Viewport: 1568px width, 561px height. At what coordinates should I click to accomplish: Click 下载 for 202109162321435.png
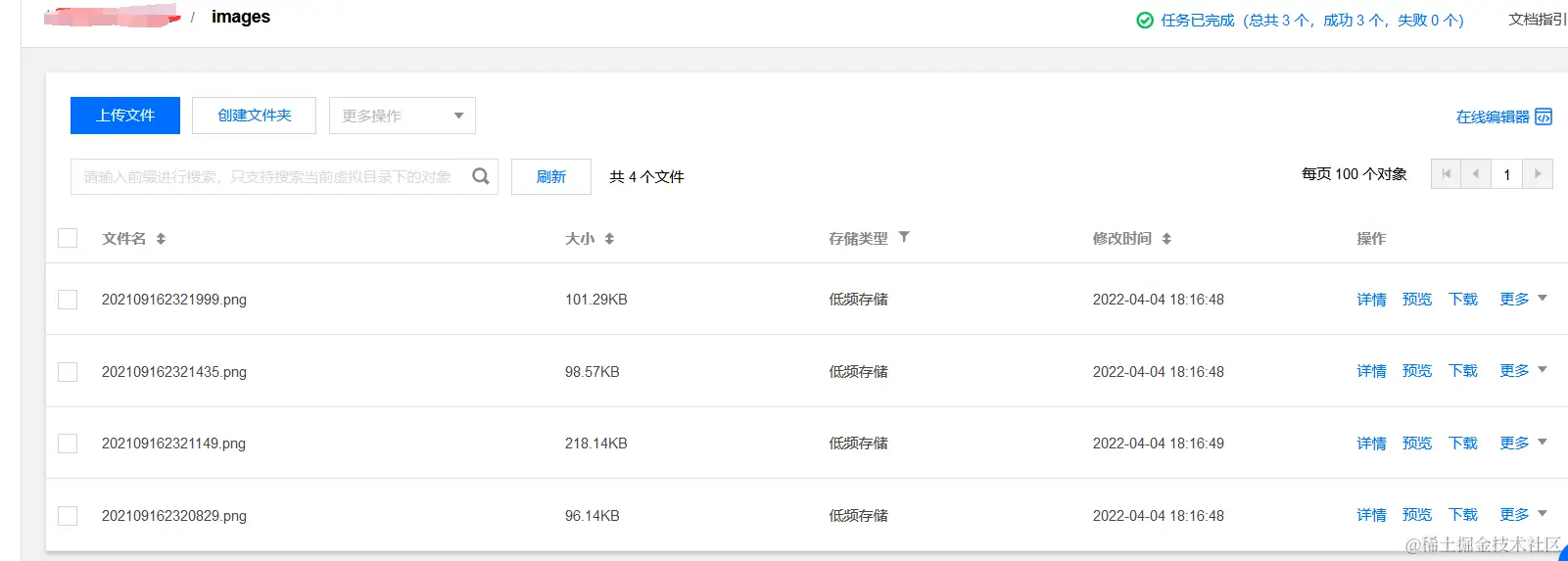coord(1463,371)
